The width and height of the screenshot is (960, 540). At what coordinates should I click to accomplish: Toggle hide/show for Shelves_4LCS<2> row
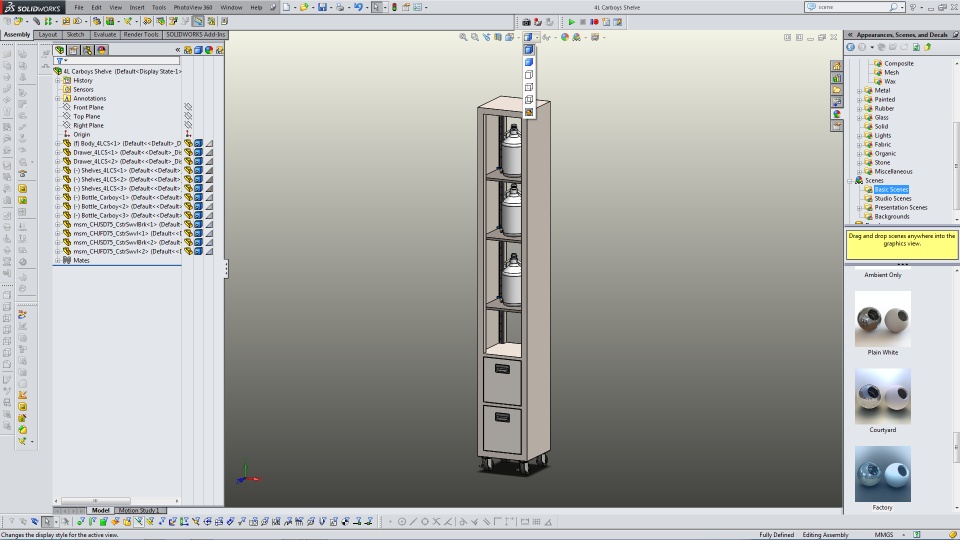click(x=189, y=179)
